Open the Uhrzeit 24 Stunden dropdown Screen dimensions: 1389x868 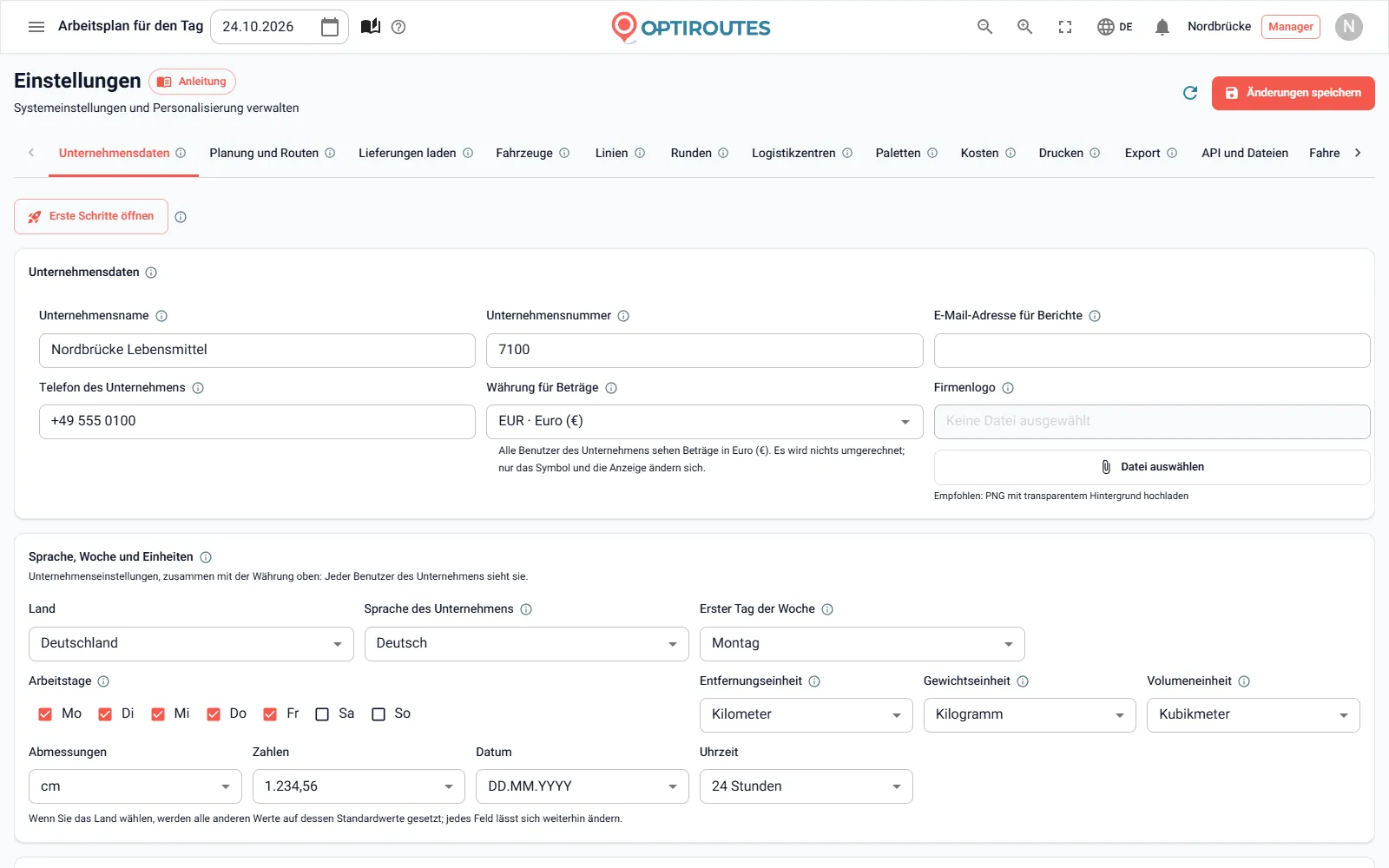pos(806,786)
